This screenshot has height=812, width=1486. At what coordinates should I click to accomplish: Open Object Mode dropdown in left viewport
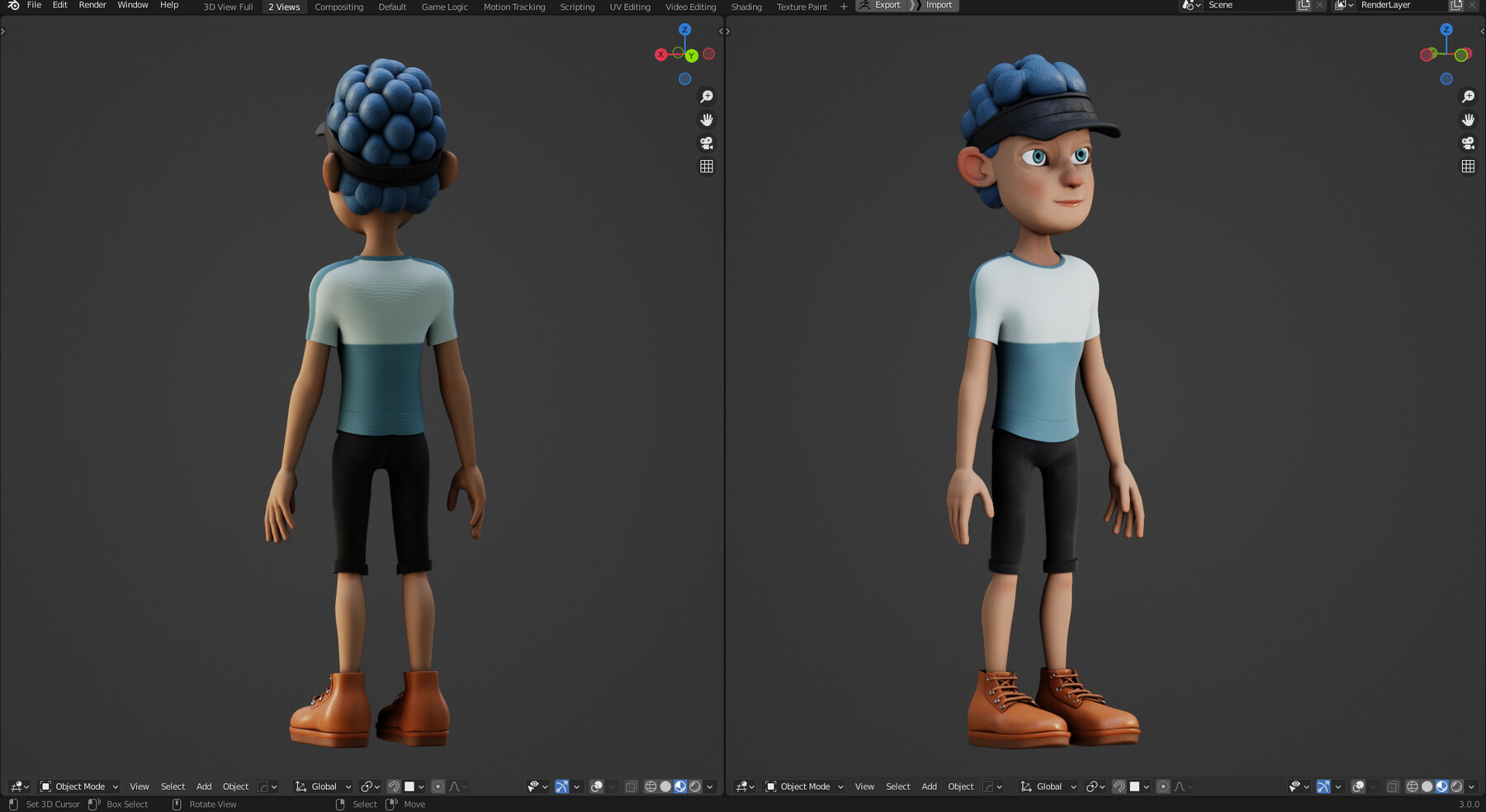79,786
